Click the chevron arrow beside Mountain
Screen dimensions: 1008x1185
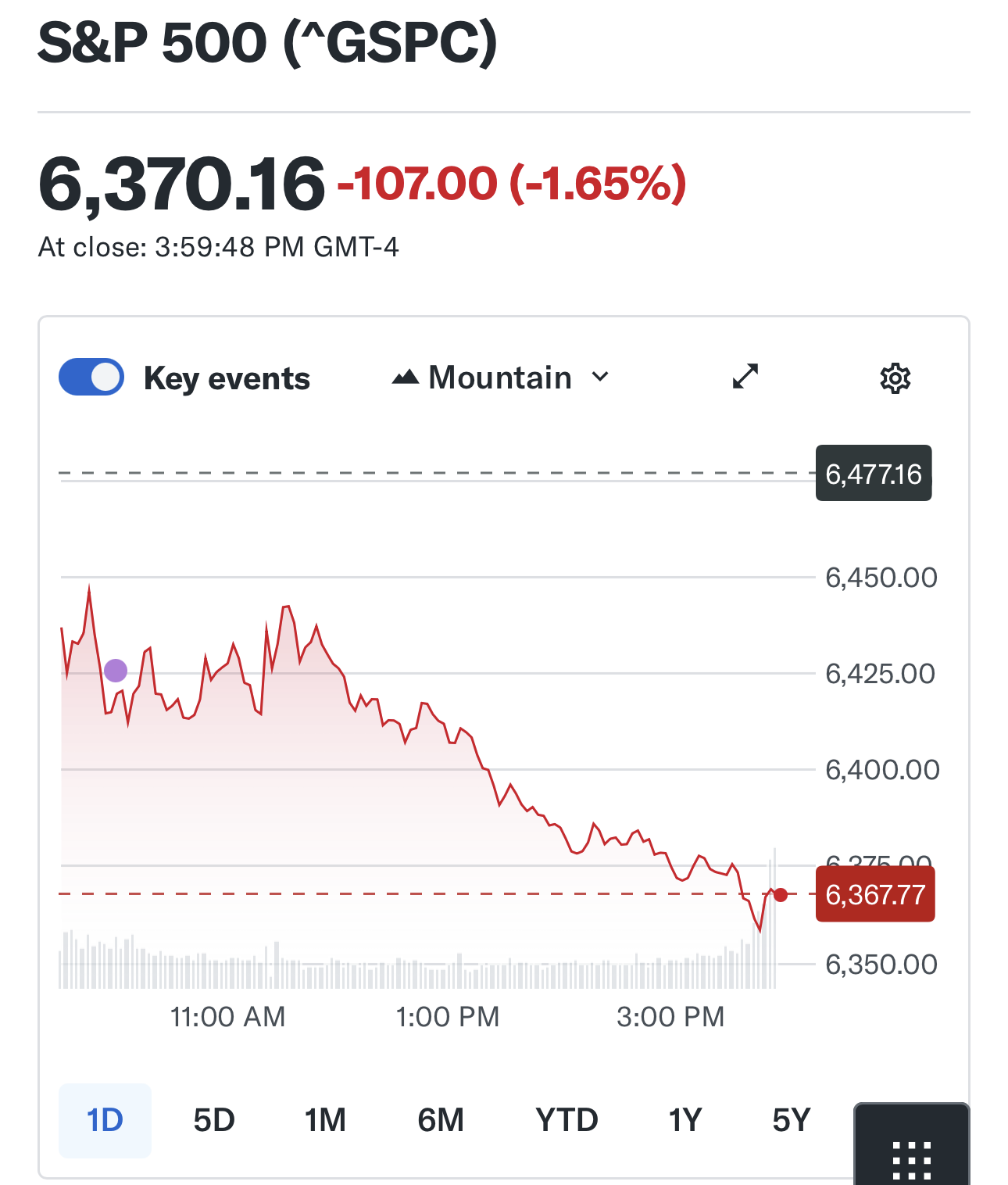click(600, 377)
